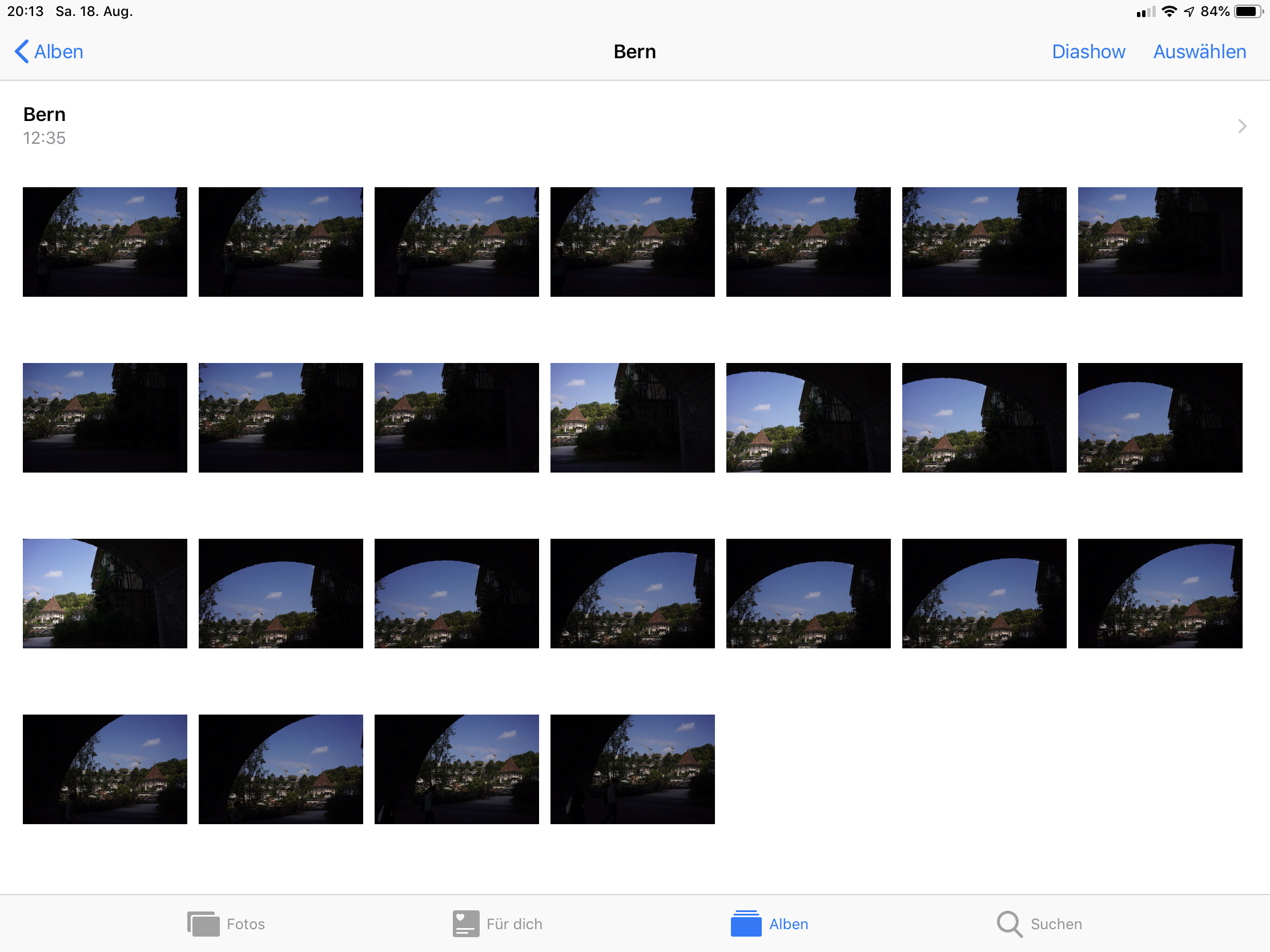Tap the Wi-Fi icon in status bar
The height and width of the screenshot is (952, 1270).
tap(1169, 11)
